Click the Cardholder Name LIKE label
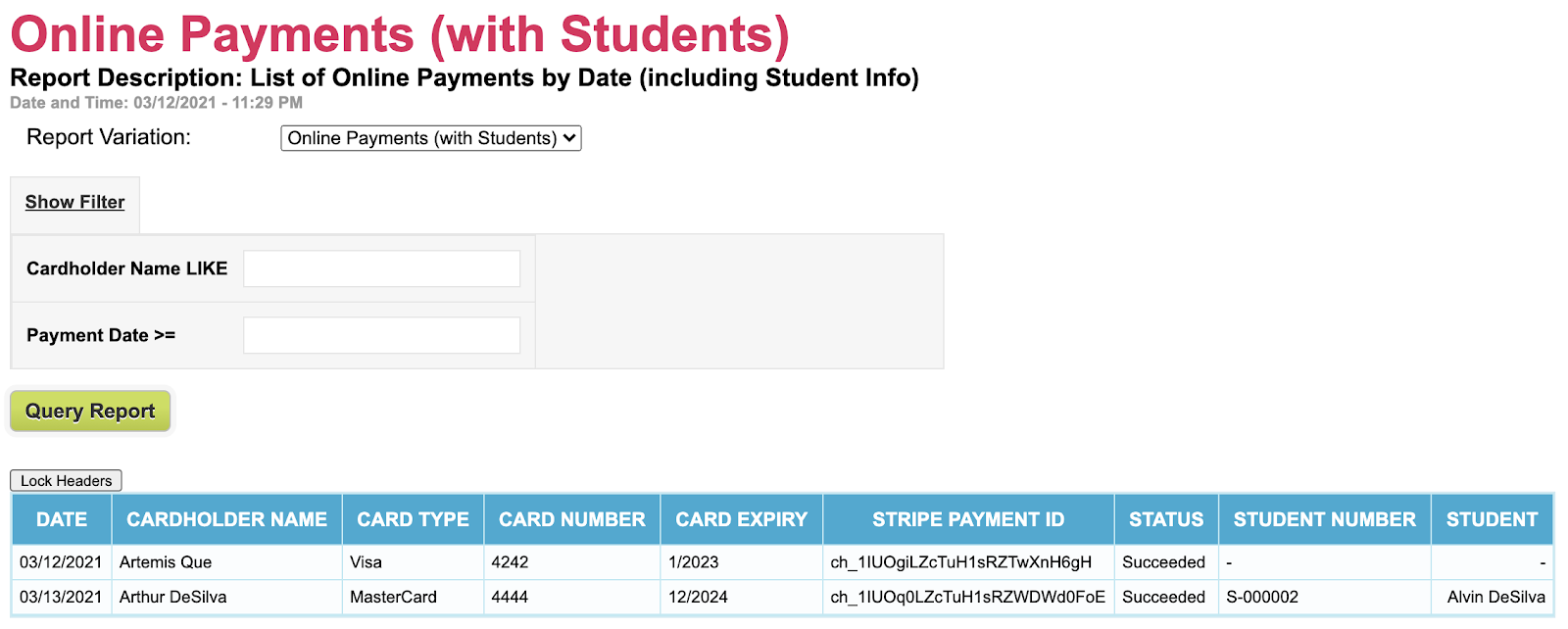The image size is (1568, 629). (126, 268)
